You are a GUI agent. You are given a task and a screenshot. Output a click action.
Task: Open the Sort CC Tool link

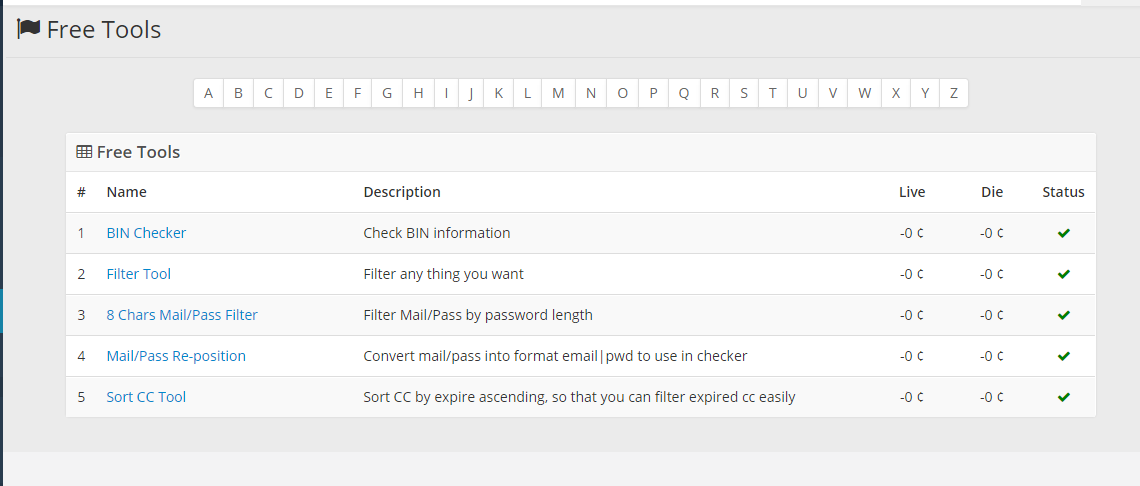146,397
